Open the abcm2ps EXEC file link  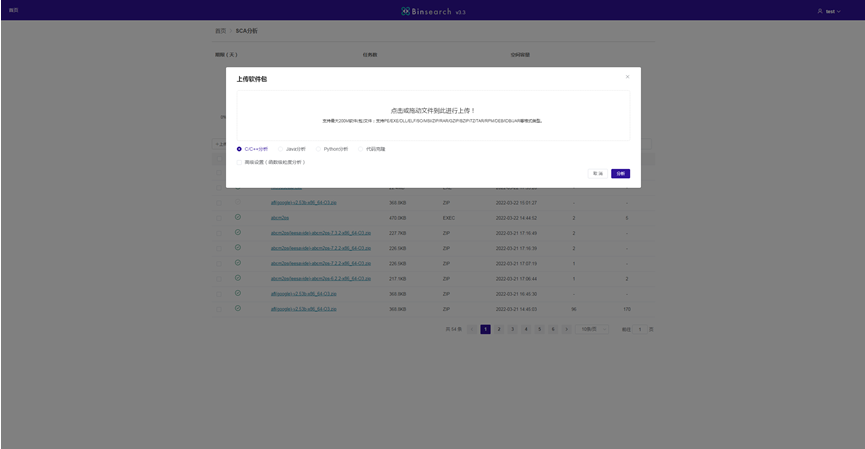pos(280,217)
